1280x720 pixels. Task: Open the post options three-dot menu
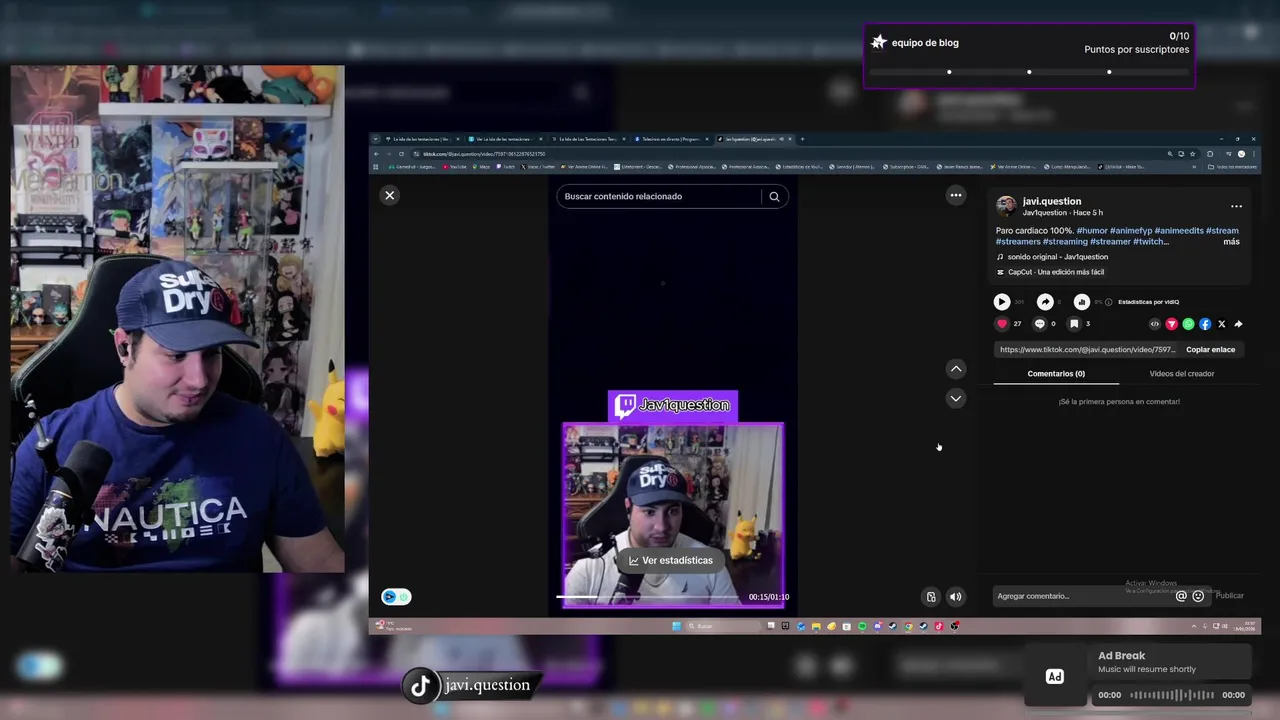(x=1236, y=206)
